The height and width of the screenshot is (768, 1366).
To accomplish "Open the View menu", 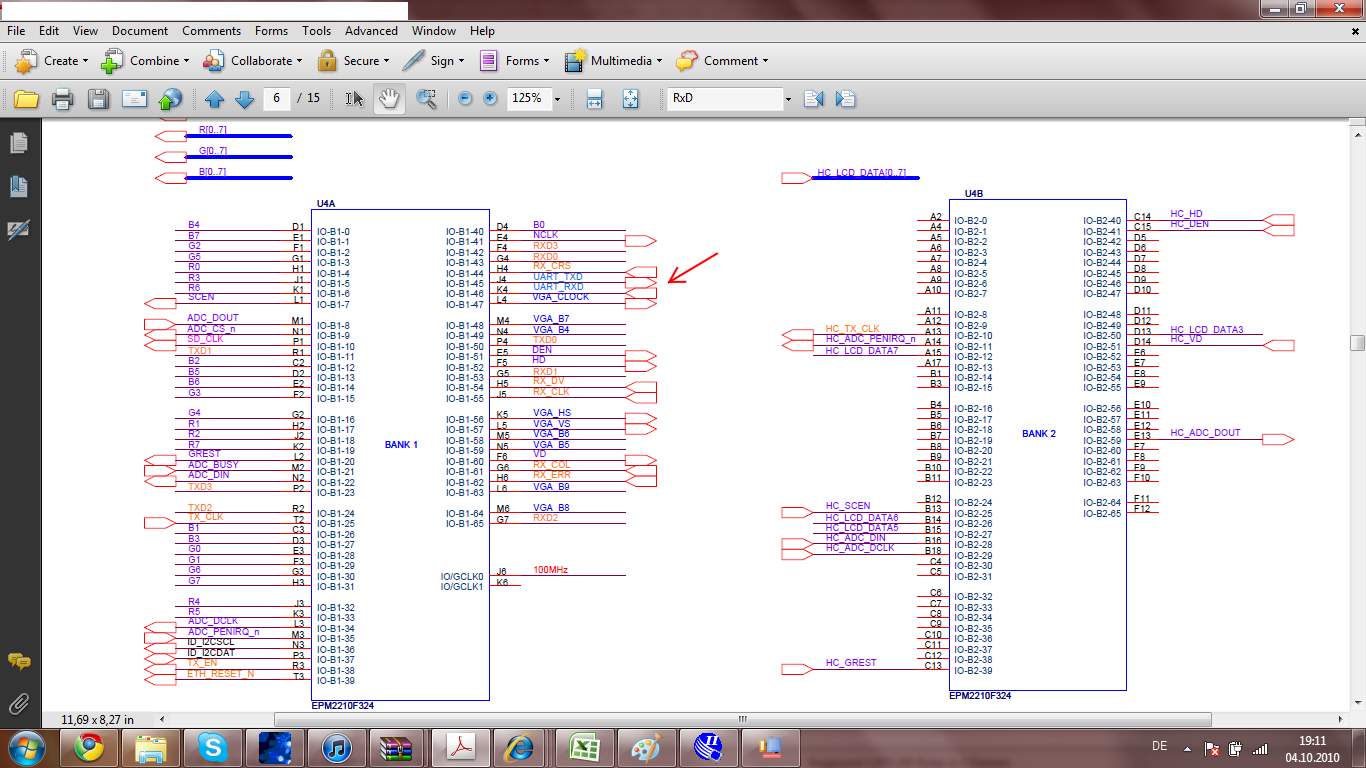I will coord(86,31).
